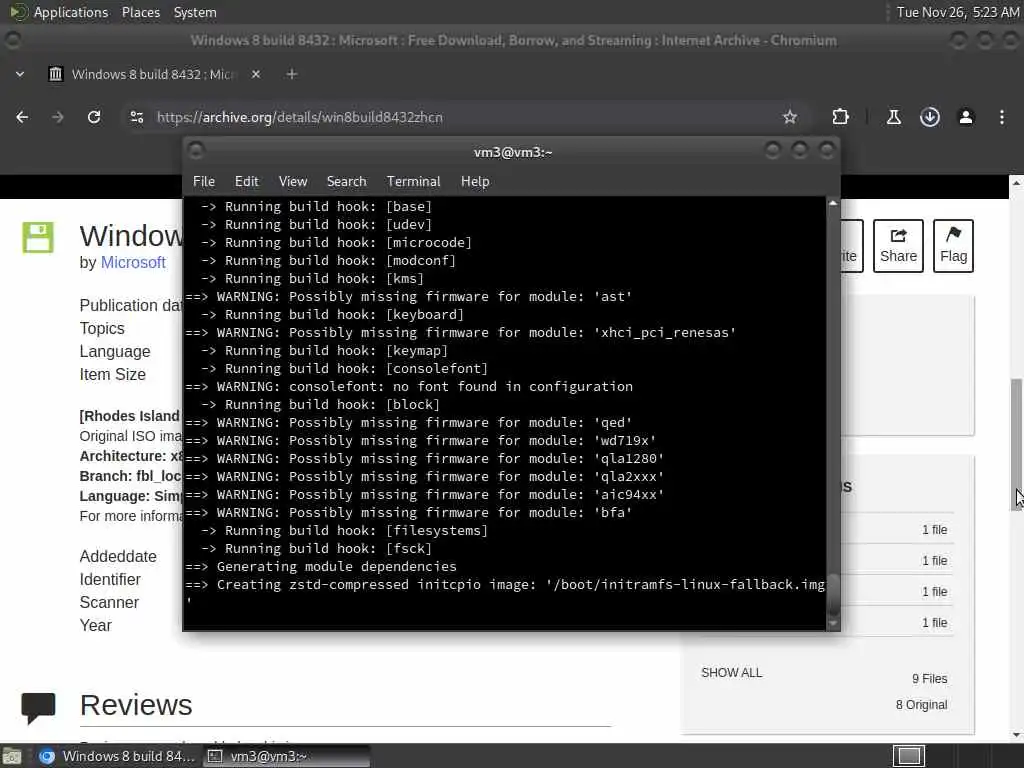Screen dimensions: 1024x768
Task: Open site information icon in address bar
Action: click(136, 118)
